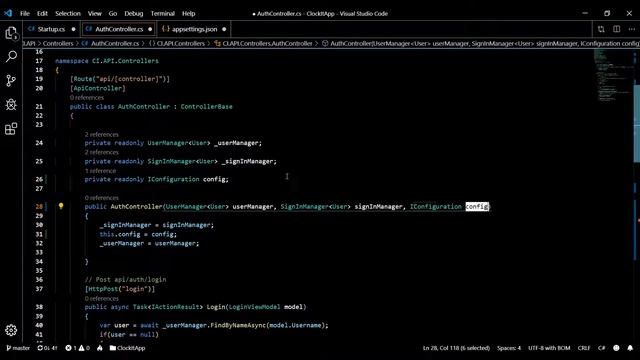Click the line and column position indicator
Viewport: 640px width, 360px height.
[x=456, y=348]
